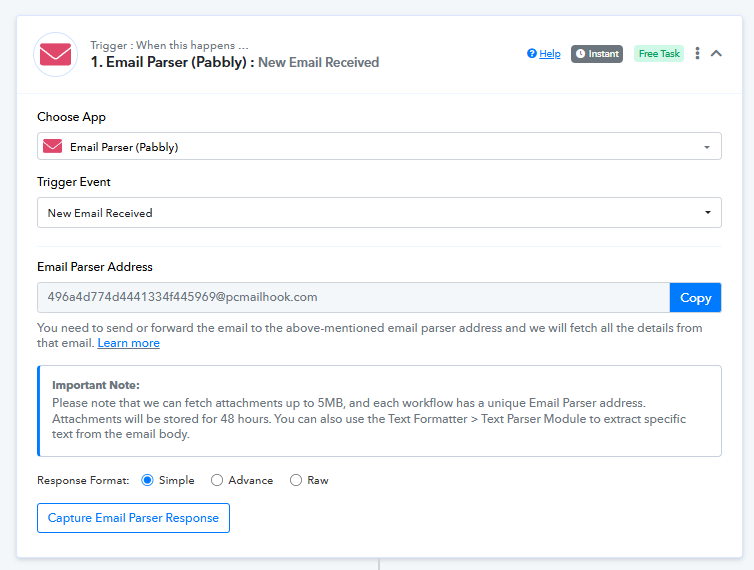This screenshot has width=754, height=570.
Task: Click the Email Parser envelope icon in header
Action: click(55, 54)
